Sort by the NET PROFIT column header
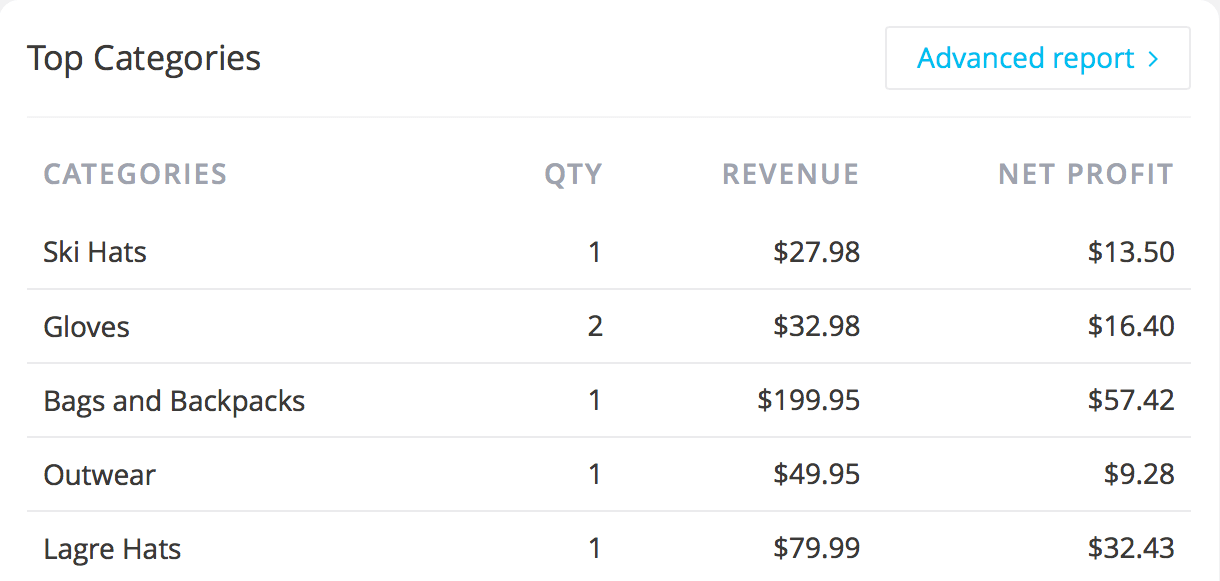The image size is (1220, 581). point(1085,174)
